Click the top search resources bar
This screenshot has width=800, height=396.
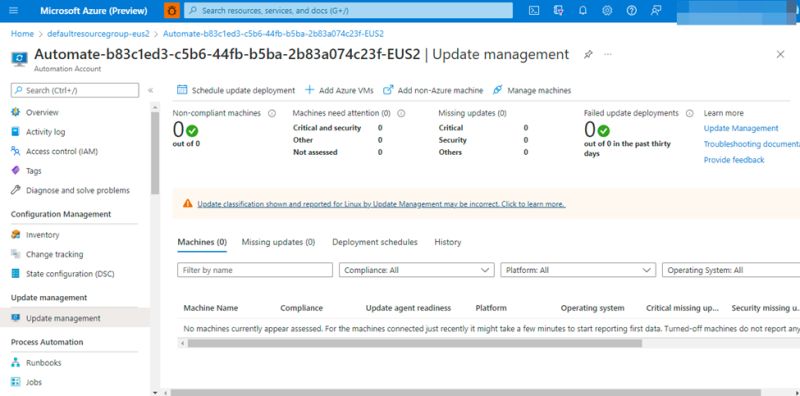coord(348,10)
